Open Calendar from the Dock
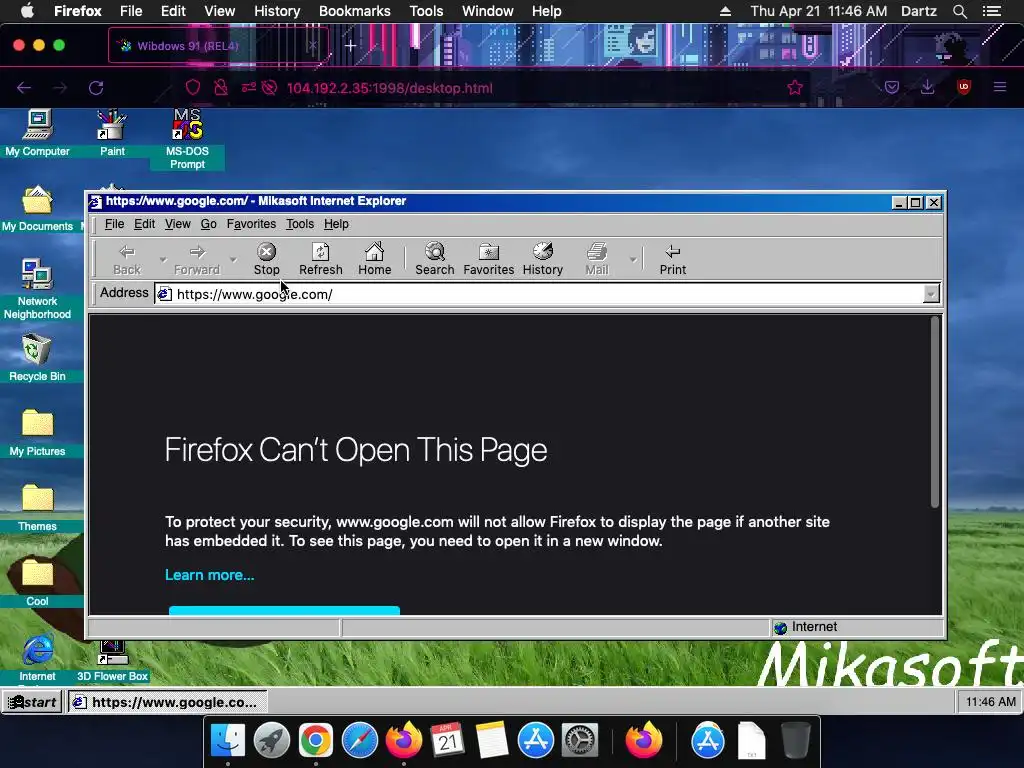 (448, 741)
